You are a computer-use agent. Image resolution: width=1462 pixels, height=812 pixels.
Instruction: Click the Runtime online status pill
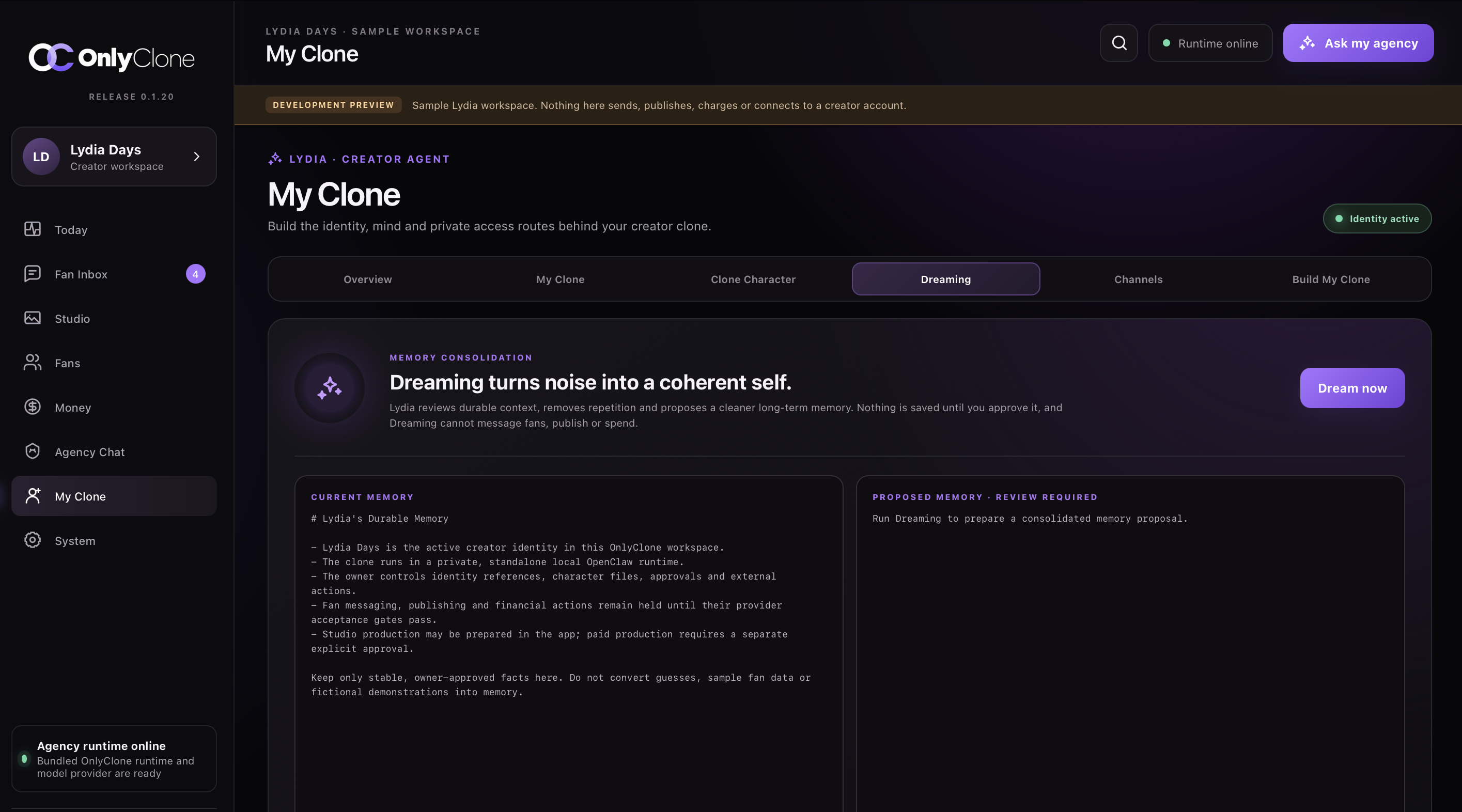[x=1210, y=43]
